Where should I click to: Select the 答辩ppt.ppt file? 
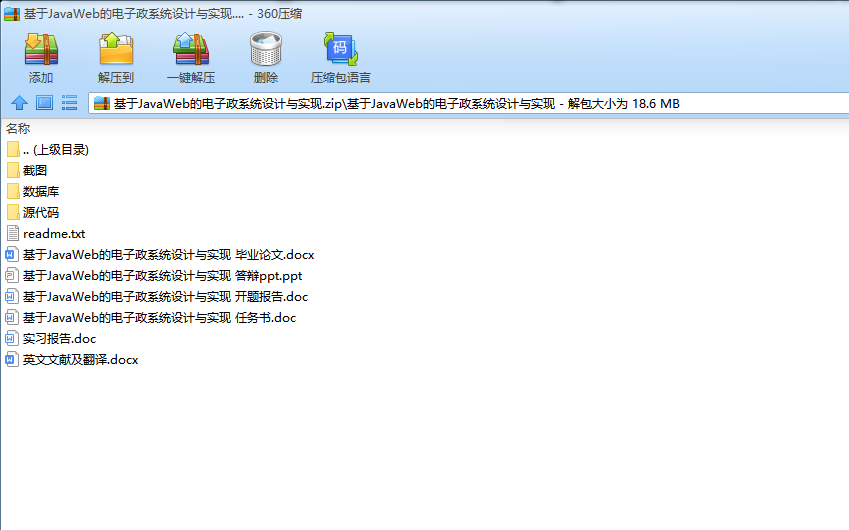click(x=154, y=276)
